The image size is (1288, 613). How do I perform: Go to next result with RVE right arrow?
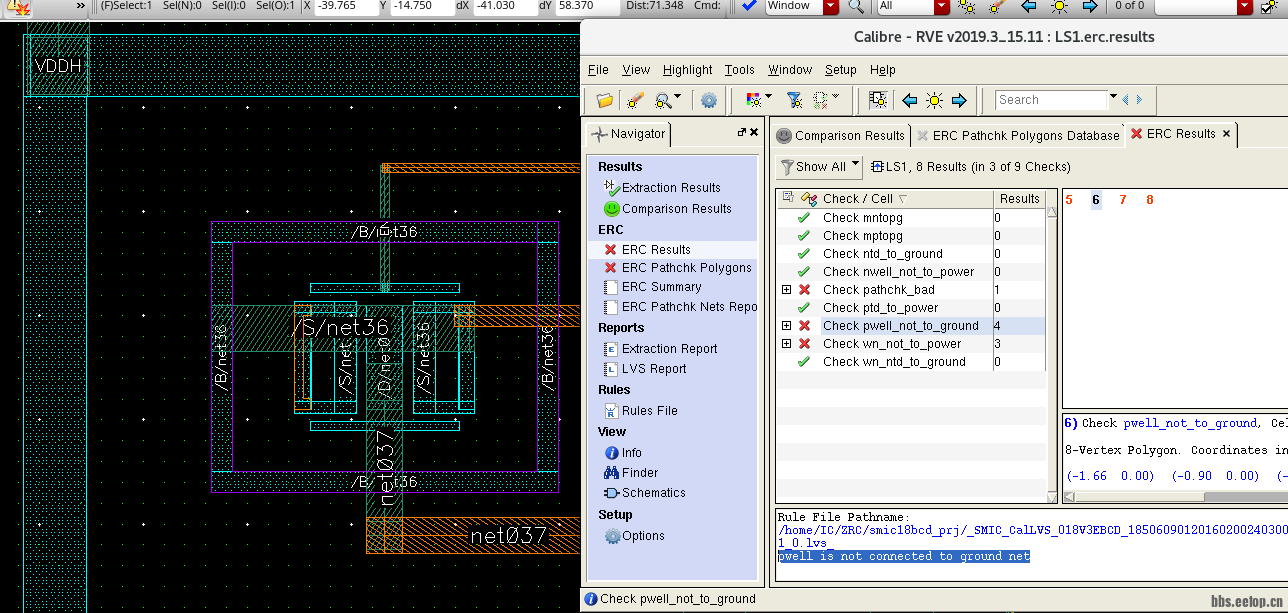pyautogui.click(x=959, y=100)
